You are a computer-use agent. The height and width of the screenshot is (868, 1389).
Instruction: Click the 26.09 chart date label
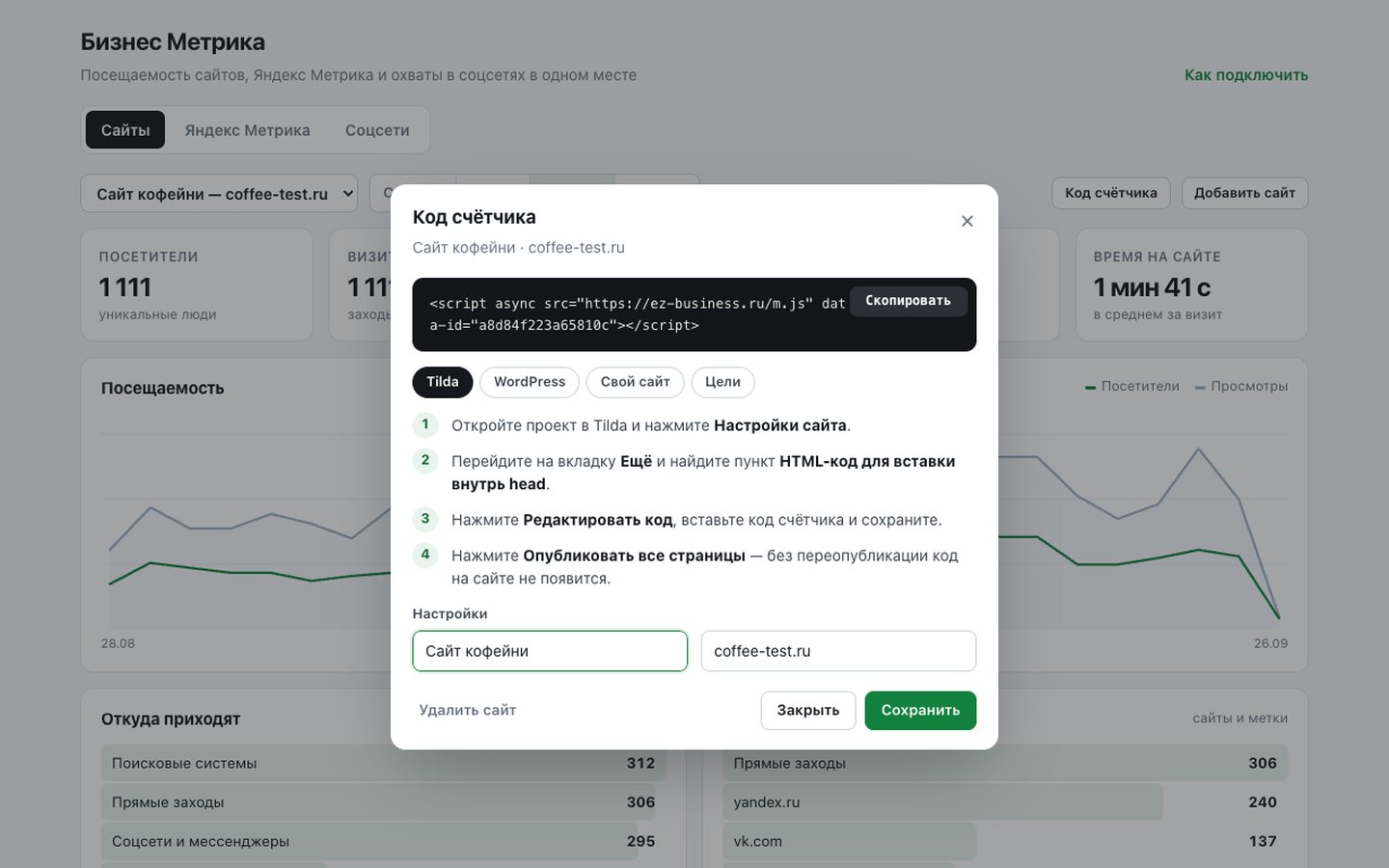coord(1270,643)
